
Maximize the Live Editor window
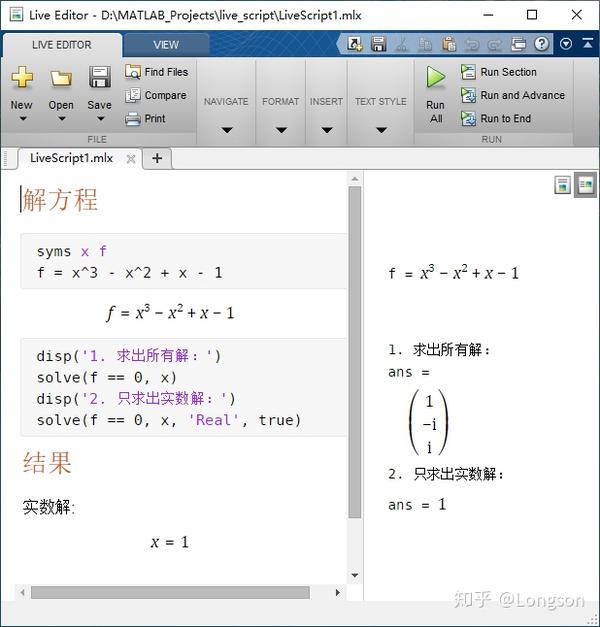point(532,15)
